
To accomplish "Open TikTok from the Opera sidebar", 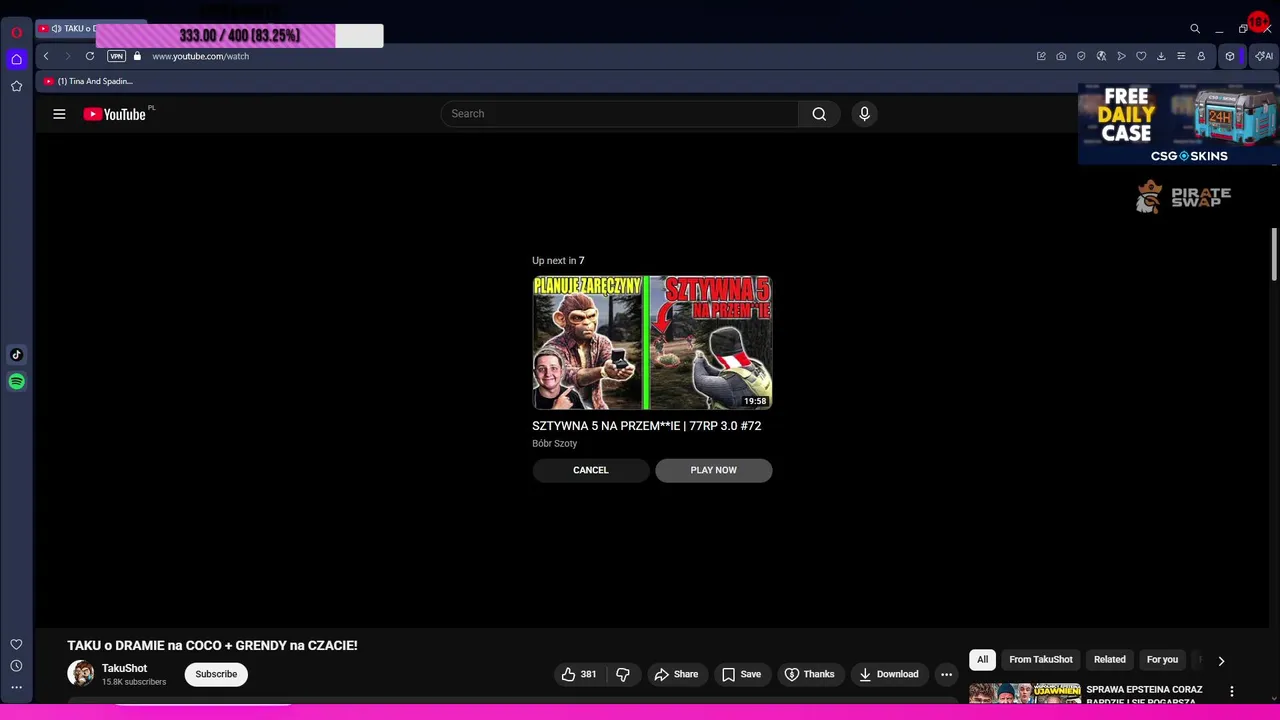I will click(x=16, y=354).
